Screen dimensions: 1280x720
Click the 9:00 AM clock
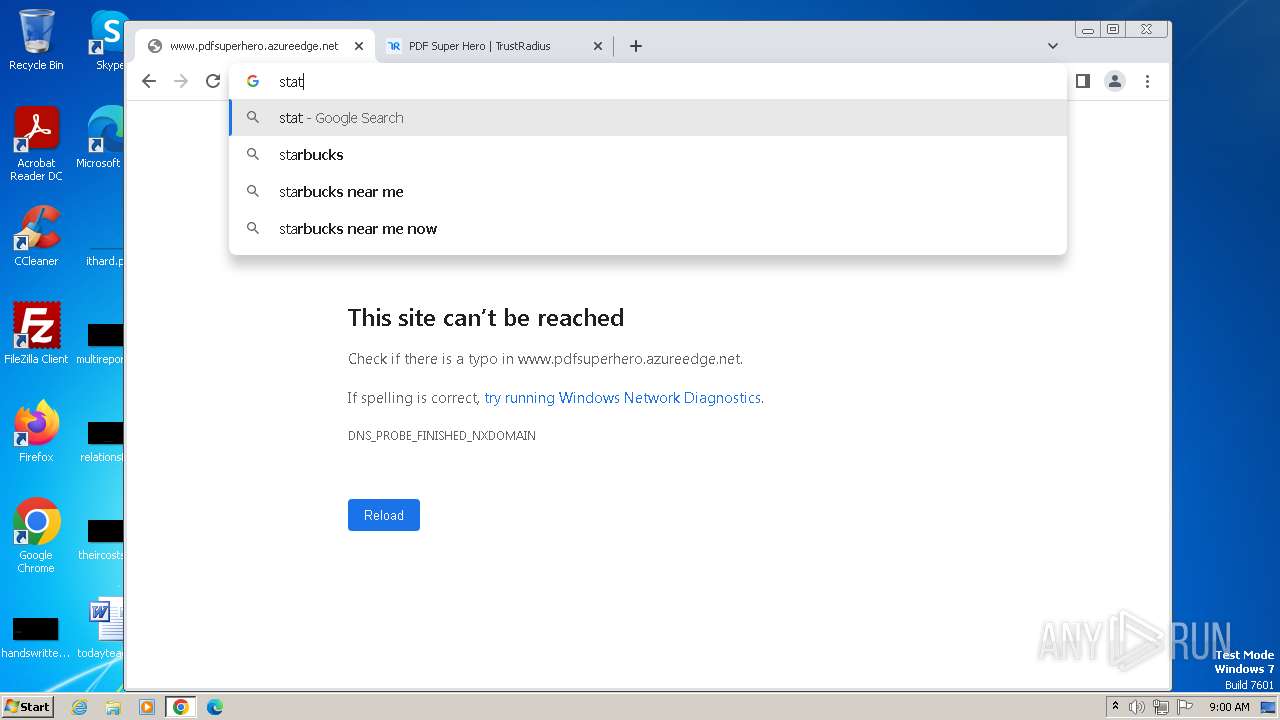point(1229,707)
